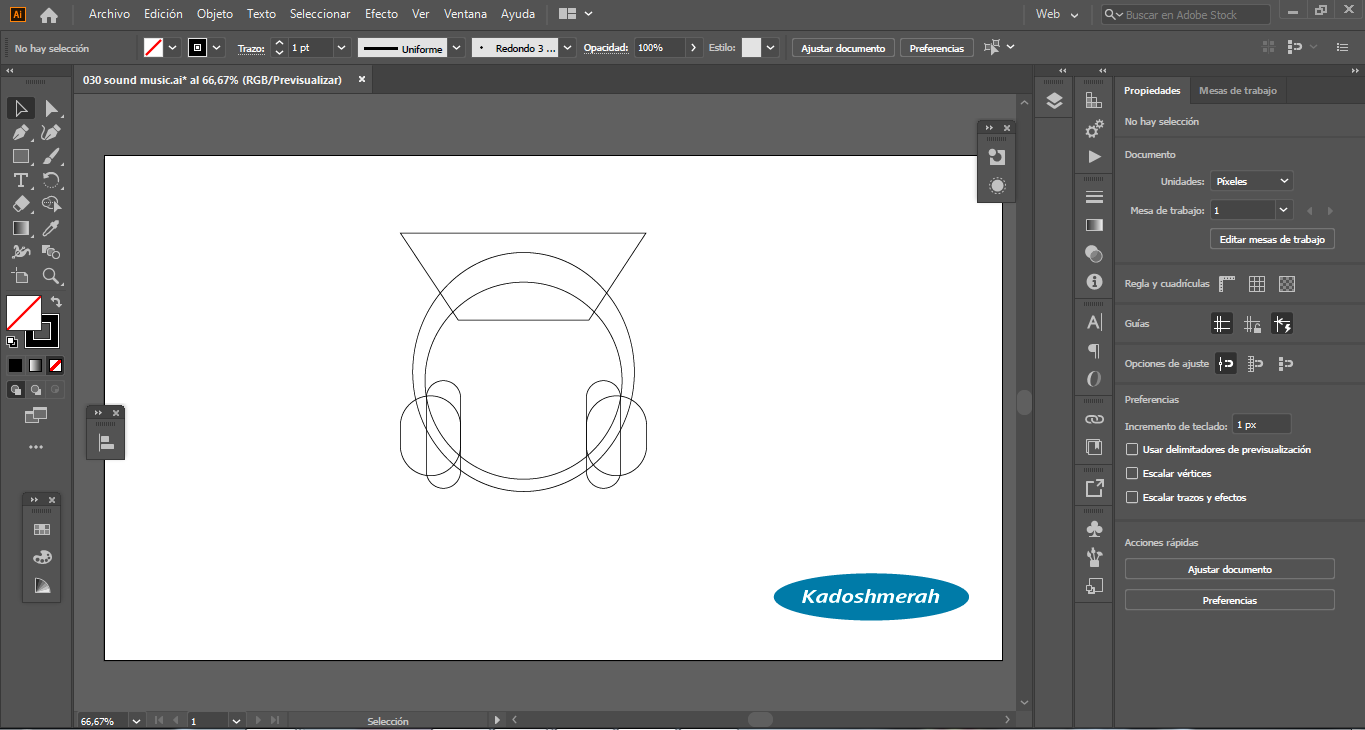Open the Align floating panel icon

(106, 441)
